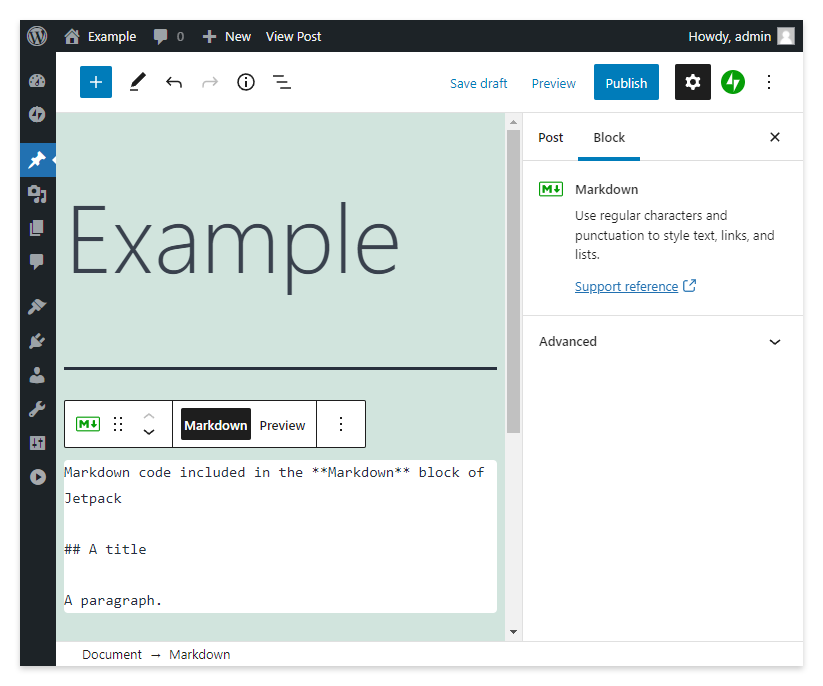Click the blue Add block plus button
Image resolution: width=823 pixels, height=686 pixels.
[x=96, y=83]
